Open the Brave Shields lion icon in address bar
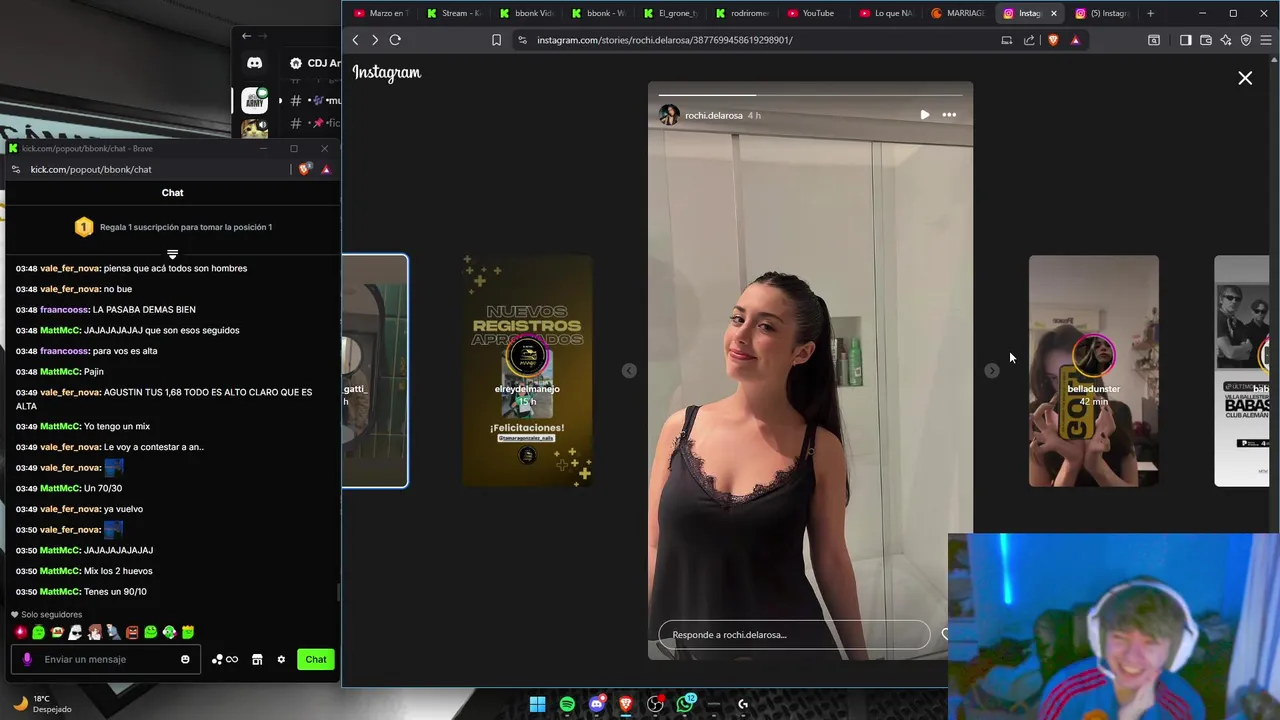The width and height of the screenshot is (1280, 720). click(x=1053, y=40)
